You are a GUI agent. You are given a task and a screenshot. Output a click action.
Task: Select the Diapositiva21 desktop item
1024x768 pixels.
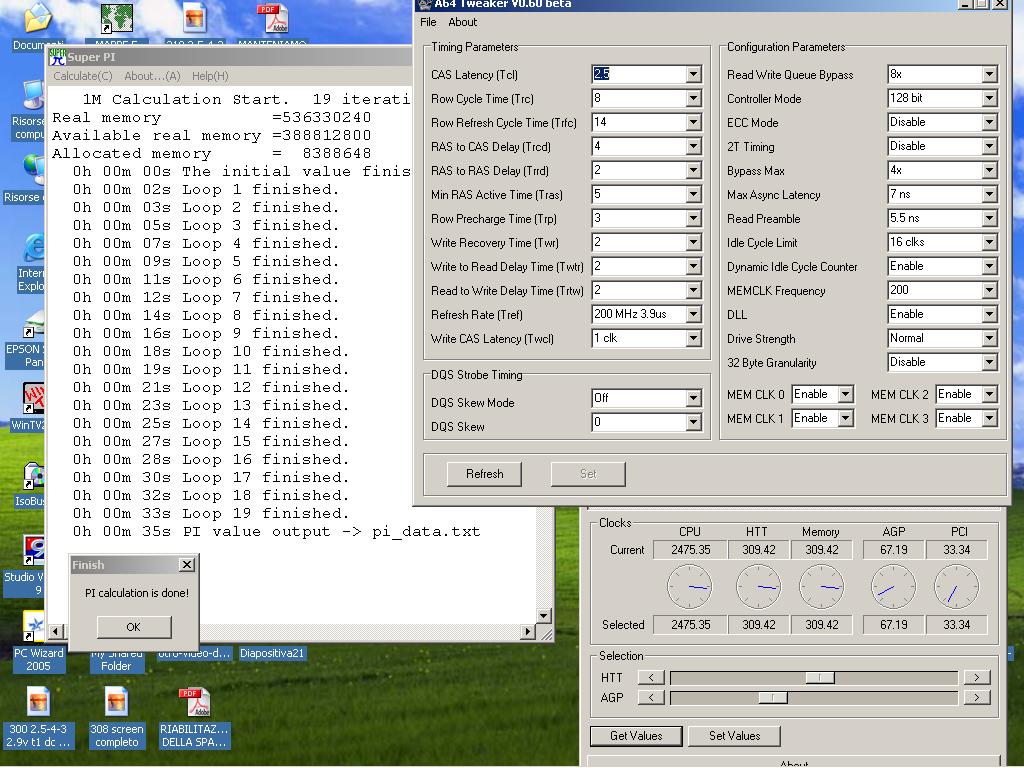click(x=272, y=653)
